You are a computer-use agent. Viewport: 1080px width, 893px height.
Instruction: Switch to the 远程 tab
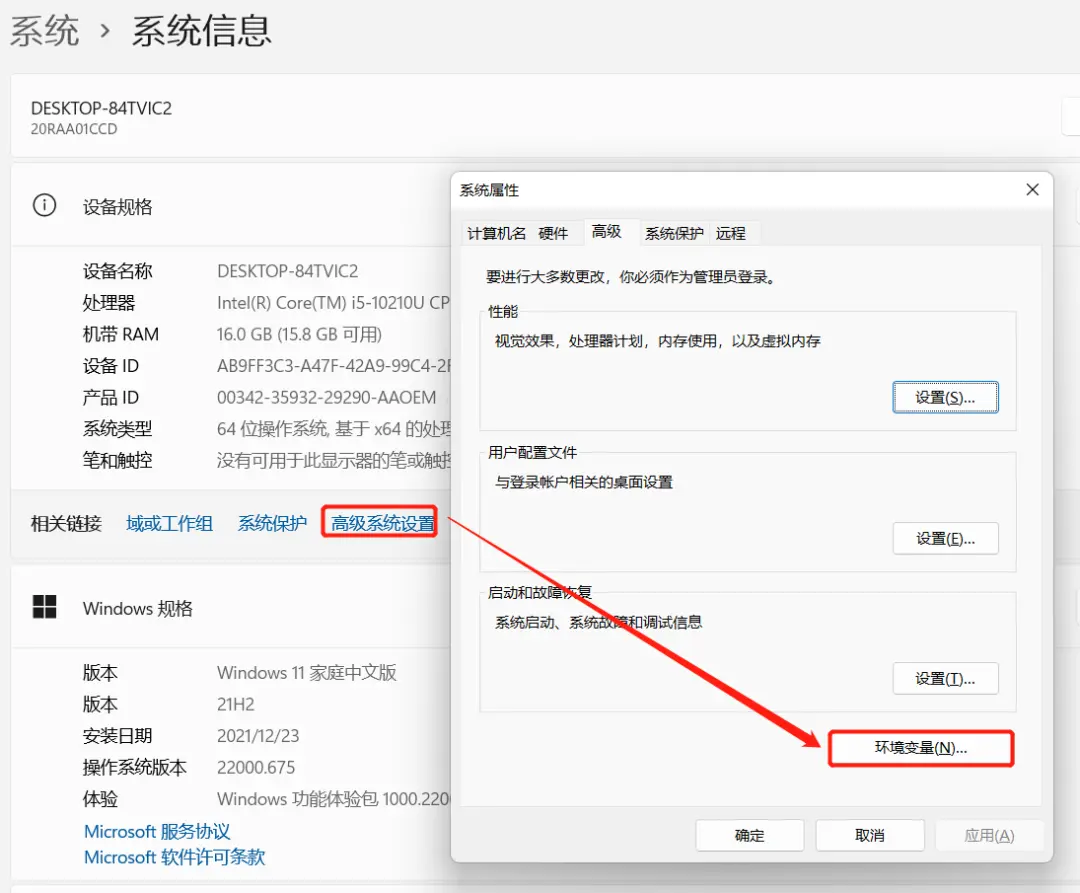click(730, 233)
